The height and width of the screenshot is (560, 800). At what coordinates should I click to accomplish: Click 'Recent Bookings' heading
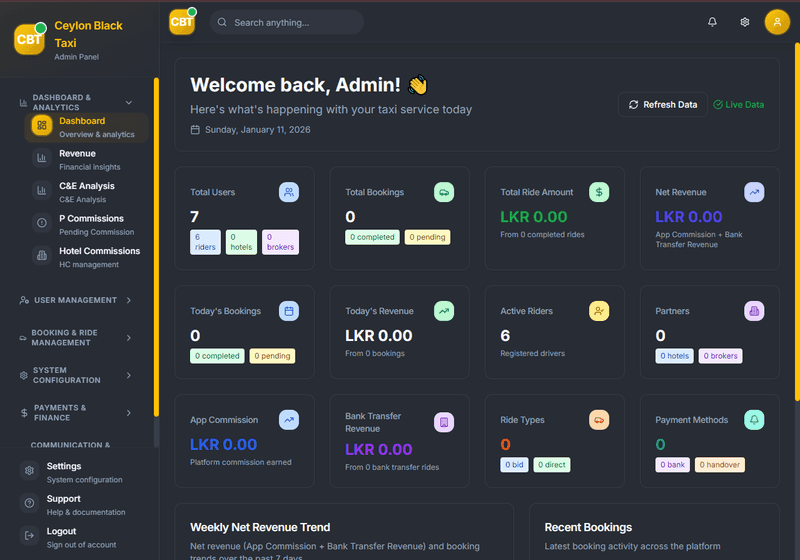click(x=588, y=527)
